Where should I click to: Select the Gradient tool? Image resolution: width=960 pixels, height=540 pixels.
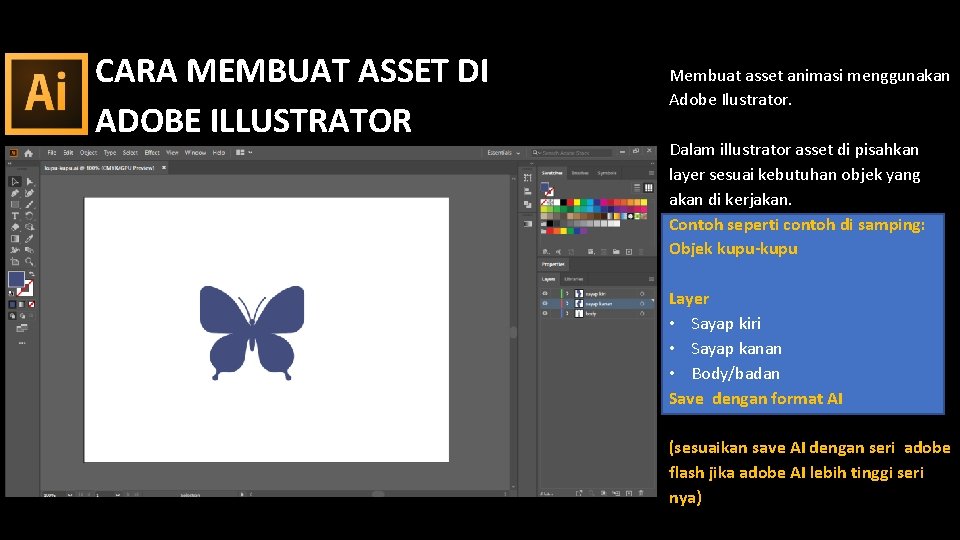coord(15,239)
